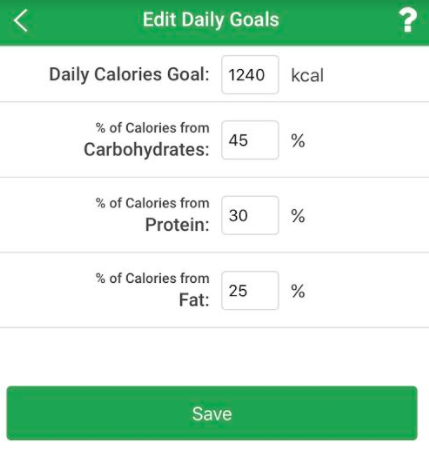Focus the Carbohydrates percentage field showing 45

pos(250,140)
